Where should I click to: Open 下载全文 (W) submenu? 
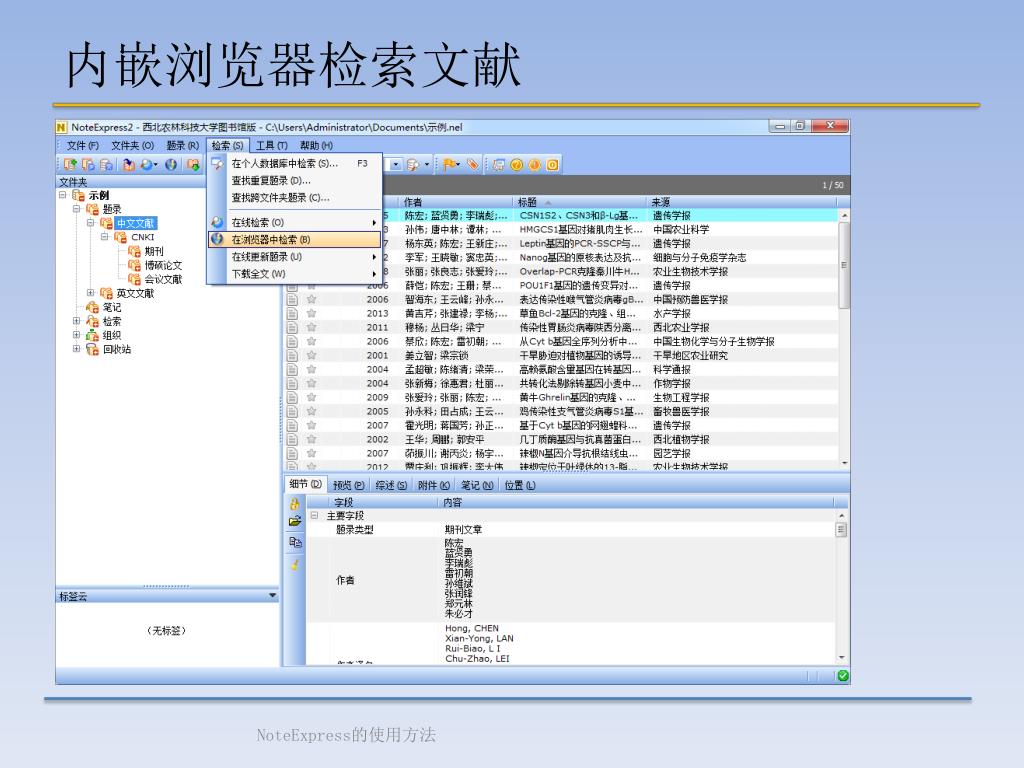tap(295, 274)
